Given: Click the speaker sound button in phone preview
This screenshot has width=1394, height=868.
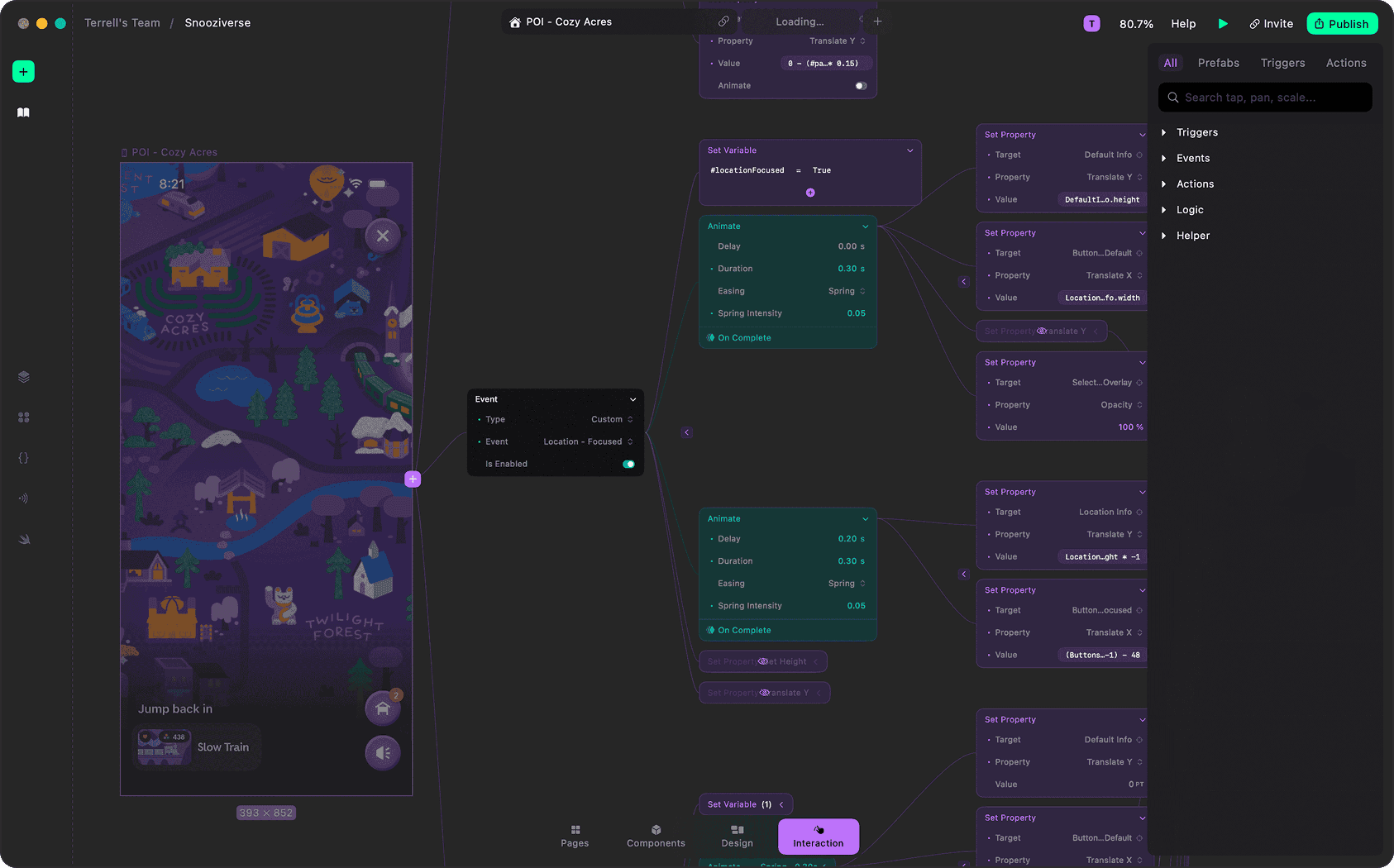Looking at the screenshot, I should coord(383,753).
